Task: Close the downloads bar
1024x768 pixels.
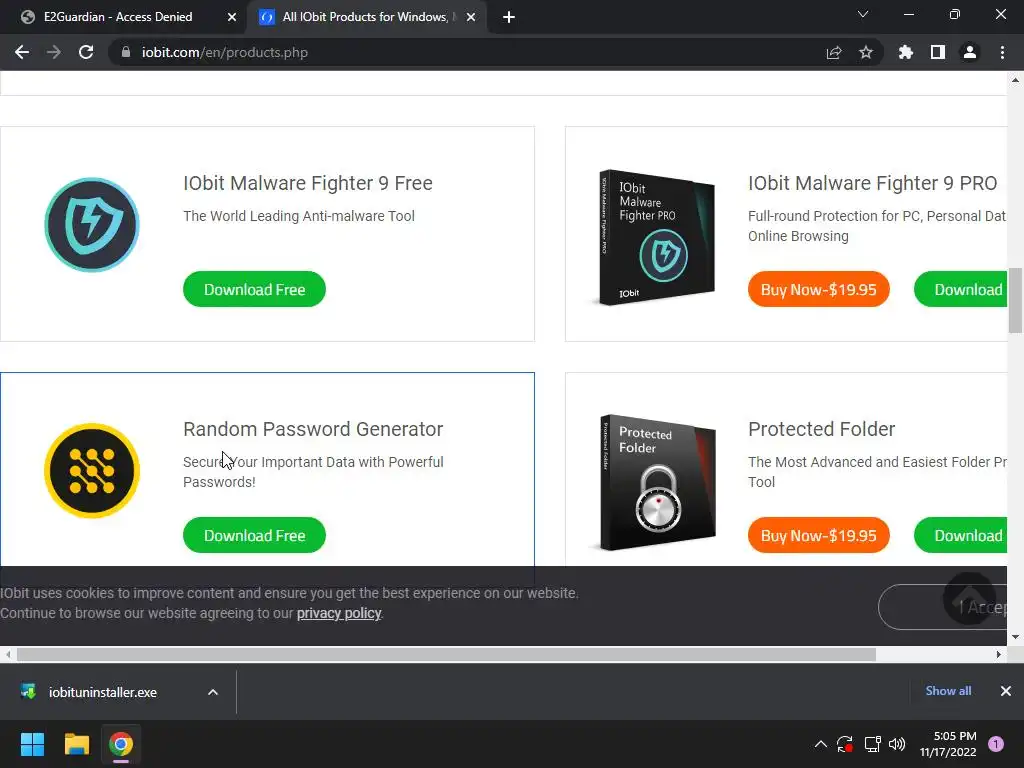Action: [x=1006, y=691]
